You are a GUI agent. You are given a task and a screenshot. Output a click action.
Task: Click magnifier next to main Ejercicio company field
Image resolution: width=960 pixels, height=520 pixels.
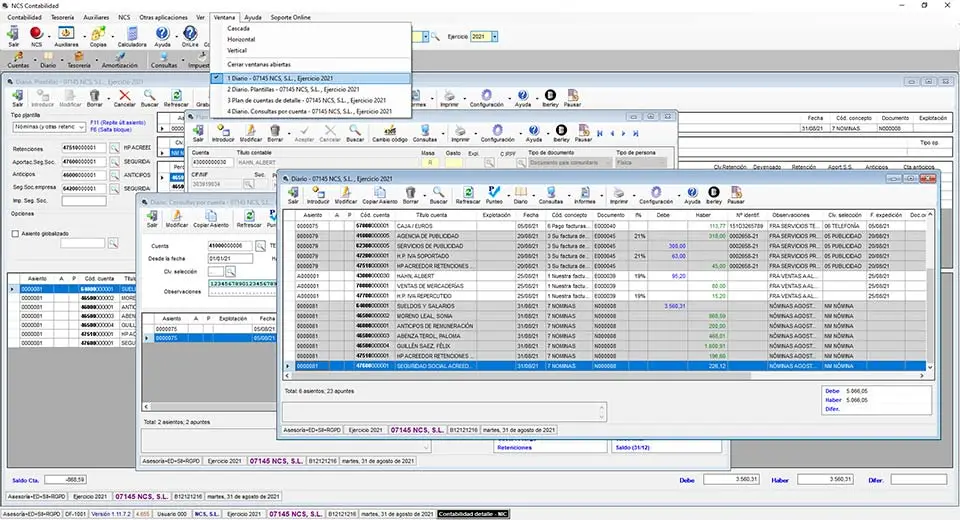tap(435, 37)
